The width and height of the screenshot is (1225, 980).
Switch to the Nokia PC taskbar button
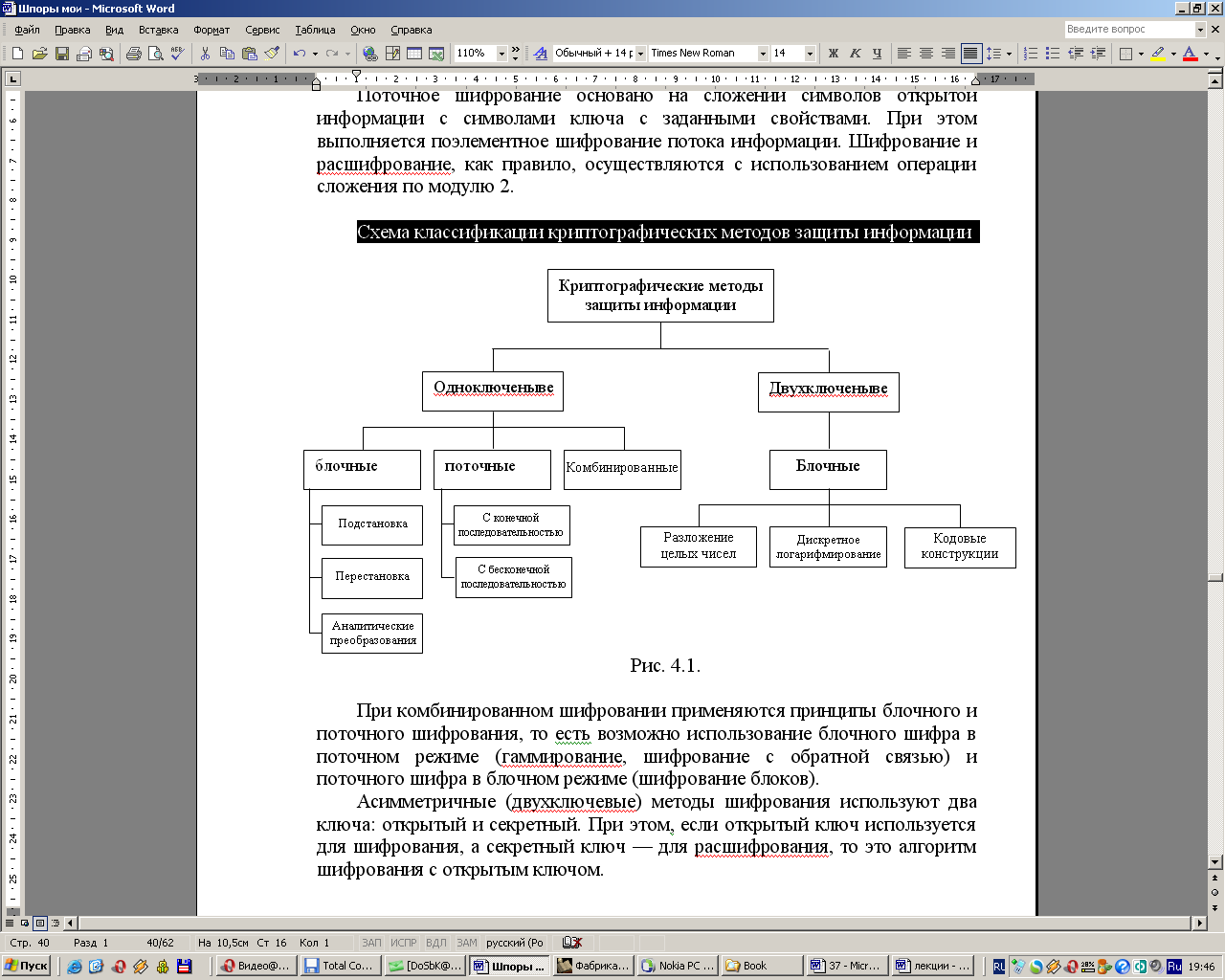678,966
